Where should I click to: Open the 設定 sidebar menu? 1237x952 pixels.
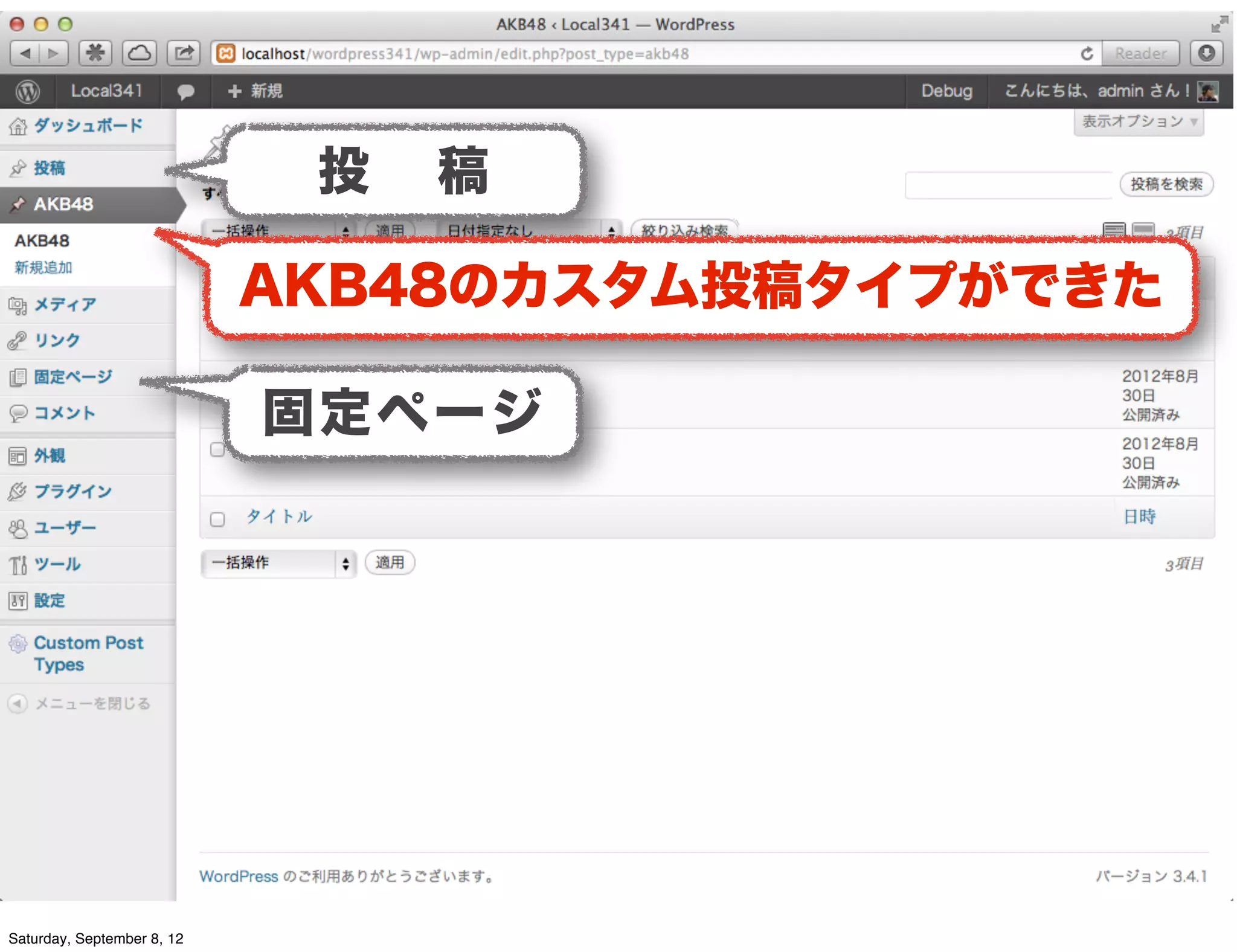click(50, 600)
